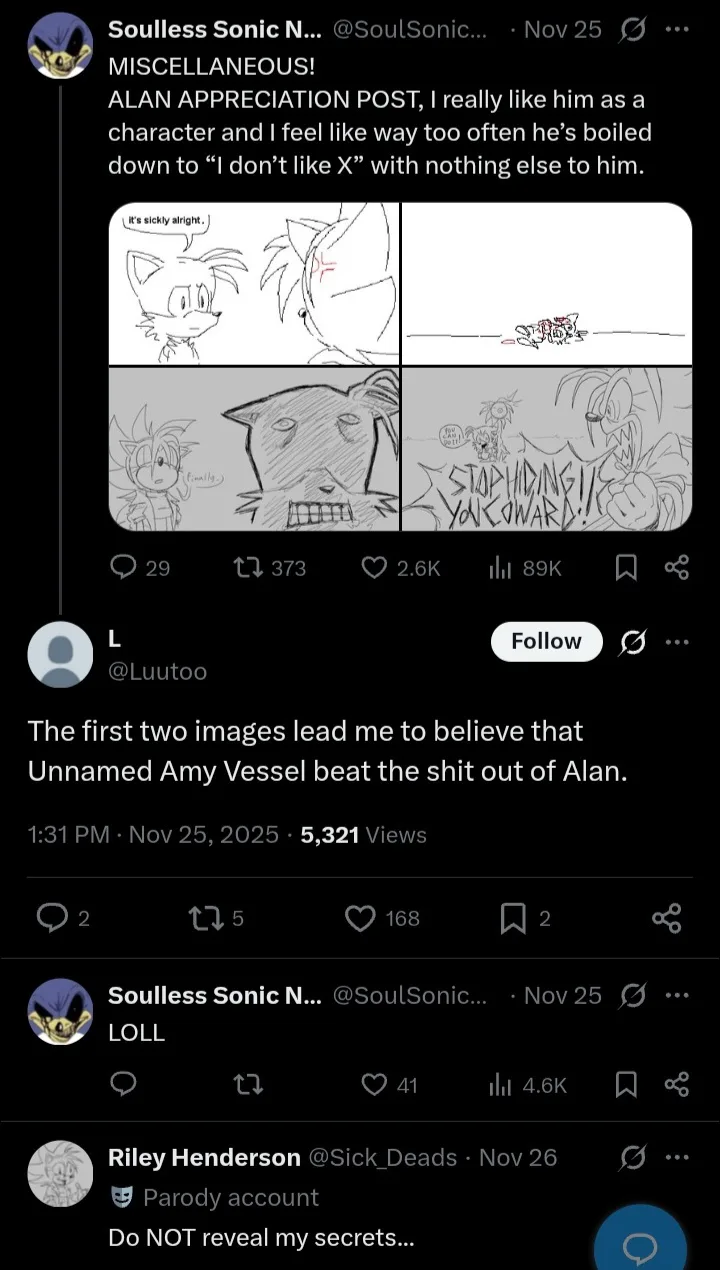
Task: Open replies on L's tweet
Action: tap(51, 918)
